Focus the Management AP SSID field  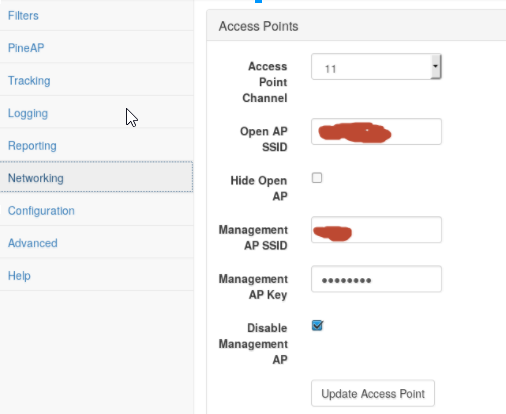(376, 230)
